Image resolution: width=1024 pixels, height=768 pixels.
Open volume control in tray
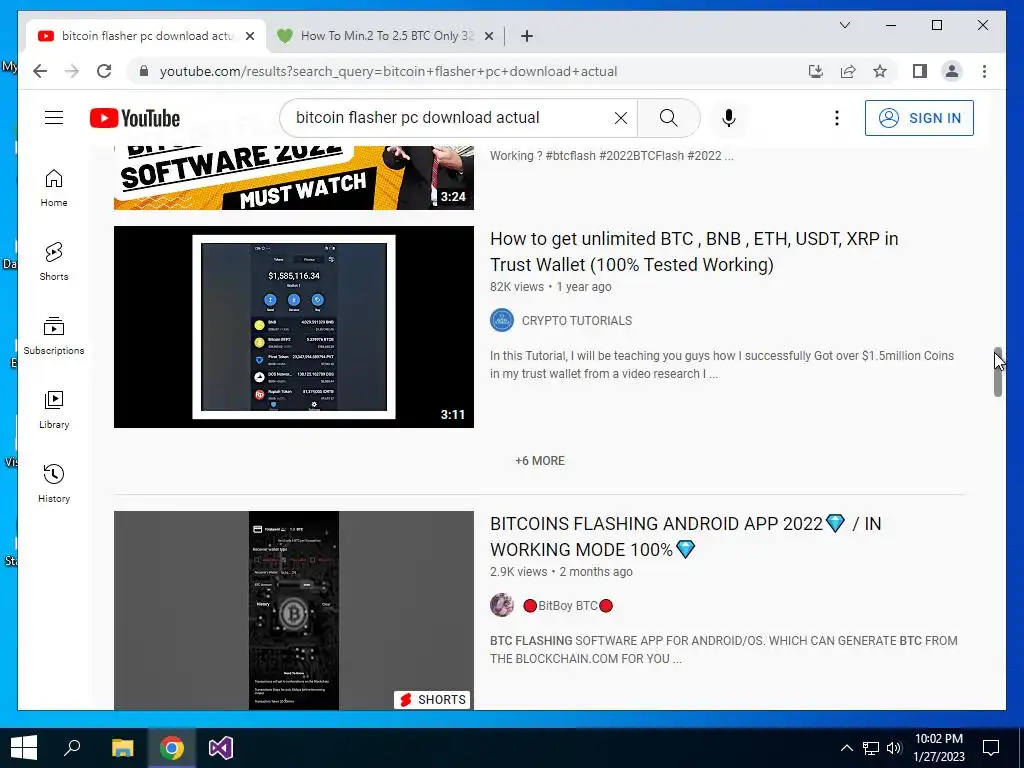[894, 748]
